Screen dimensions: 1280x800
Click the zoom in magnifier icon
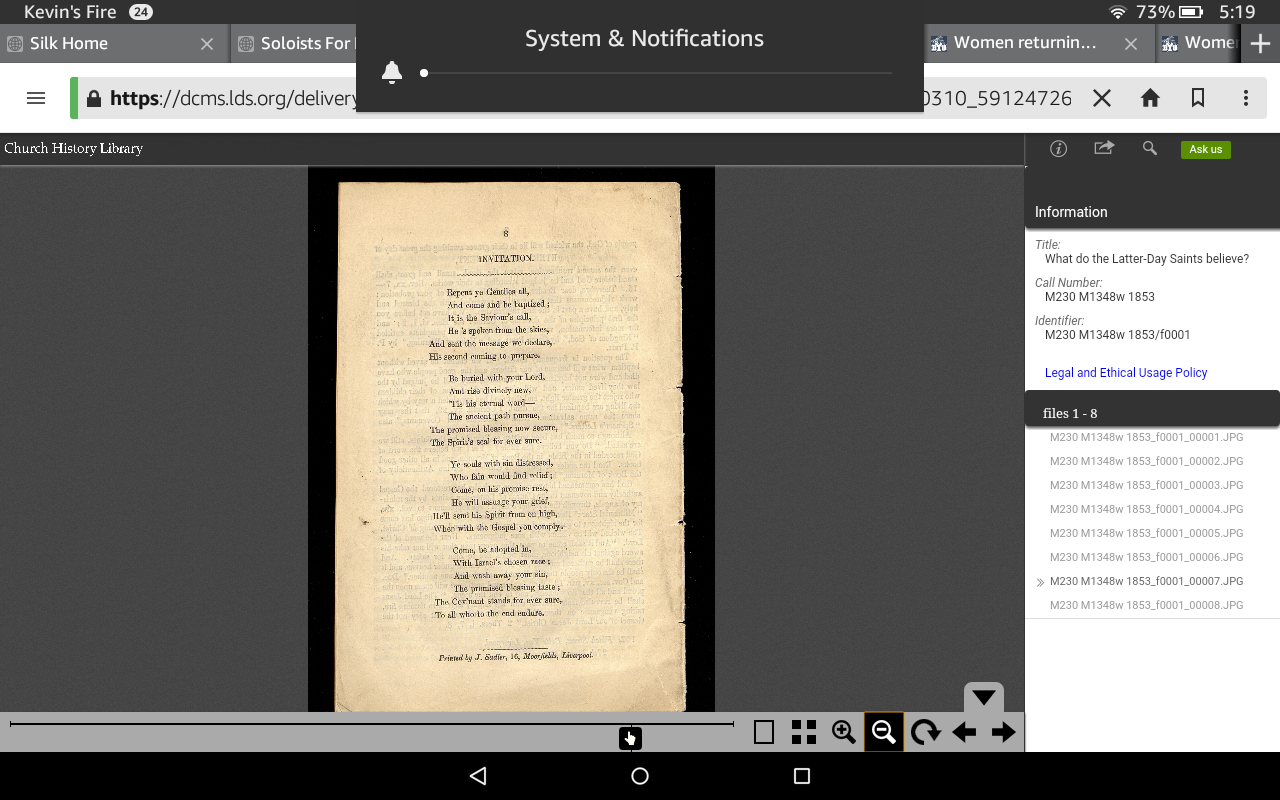(x=844, y=732)
